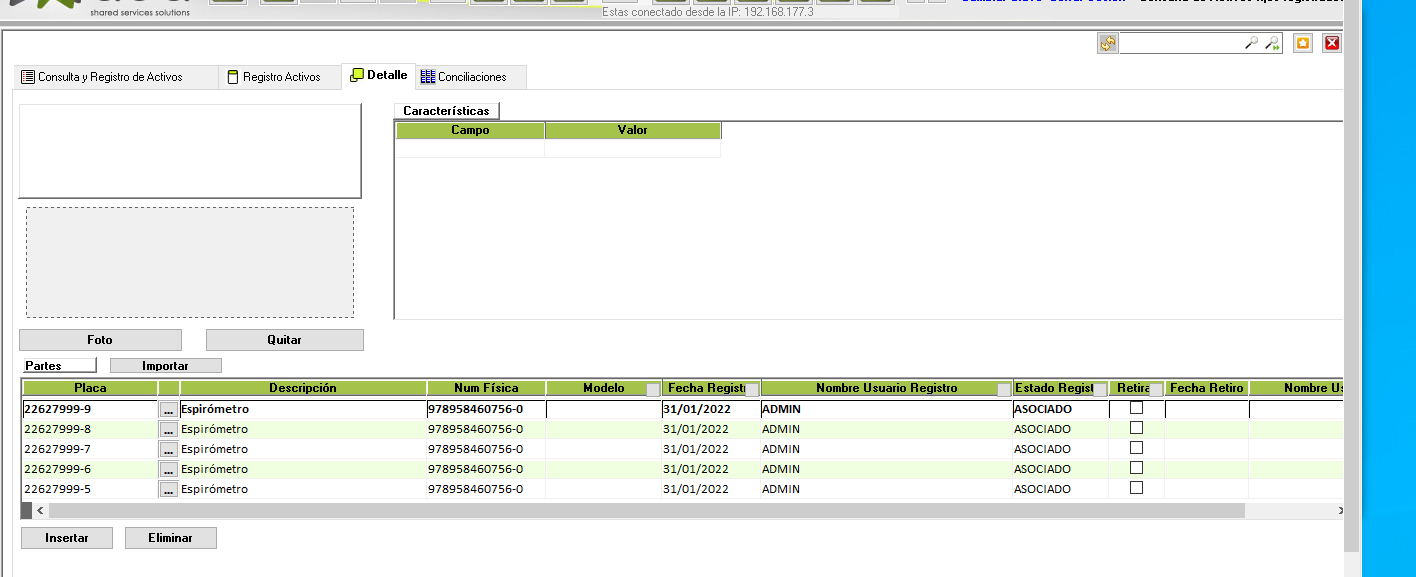Click the refresh arrows icon beside search box
The height and width of the screenshot is (577, 1416).
(1107, 43)
